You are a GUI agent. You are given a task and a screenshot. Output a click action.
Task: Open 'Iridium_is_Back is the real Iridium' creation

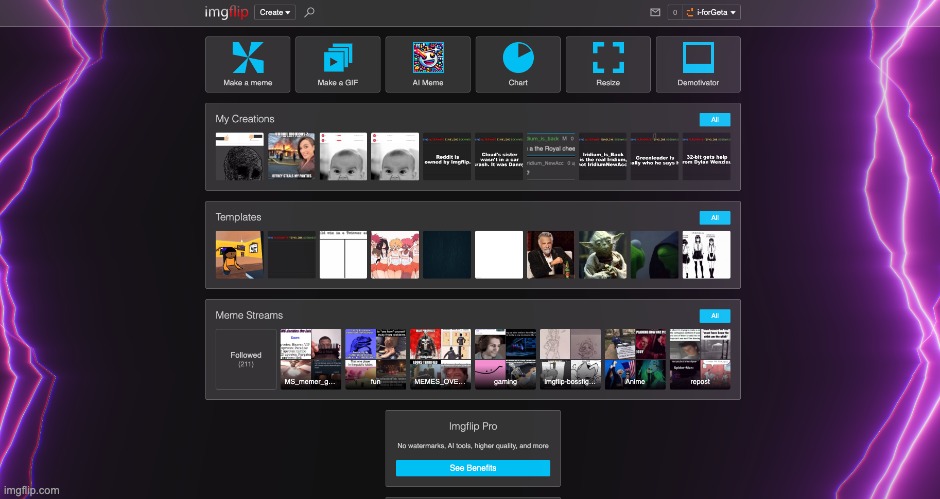tap(602, 157)
